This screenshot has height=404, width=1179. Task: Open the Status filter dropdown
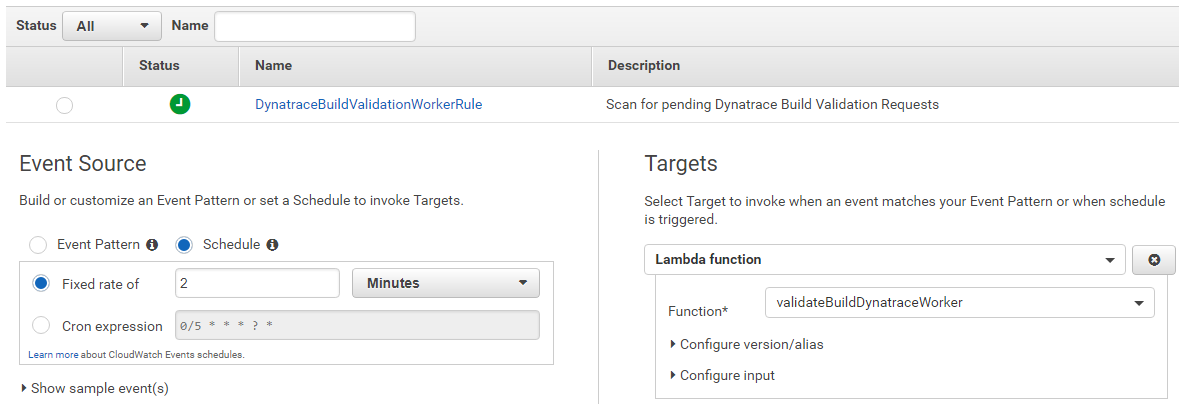tap(112, 26)
